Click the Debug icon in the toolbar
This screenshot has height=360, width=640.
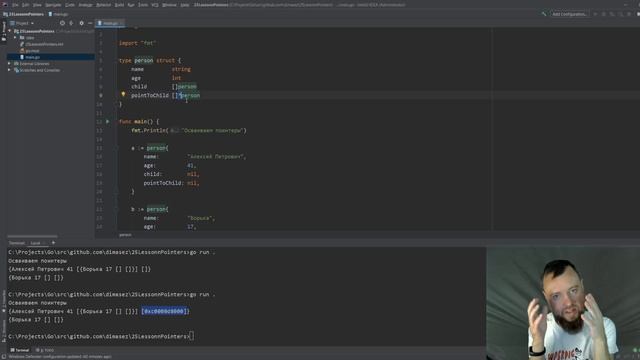click(604, 14)
